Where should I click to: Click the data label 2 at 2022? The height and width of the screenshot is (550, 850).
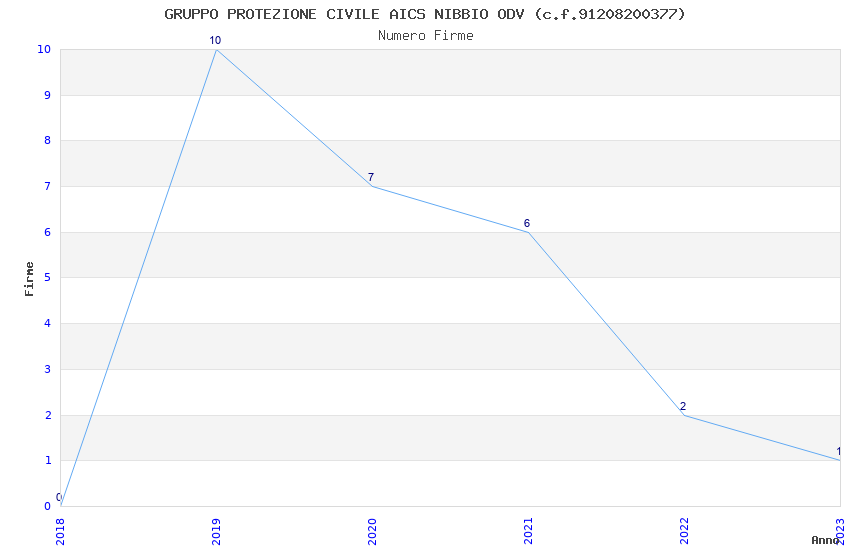[x=683, y=406]
